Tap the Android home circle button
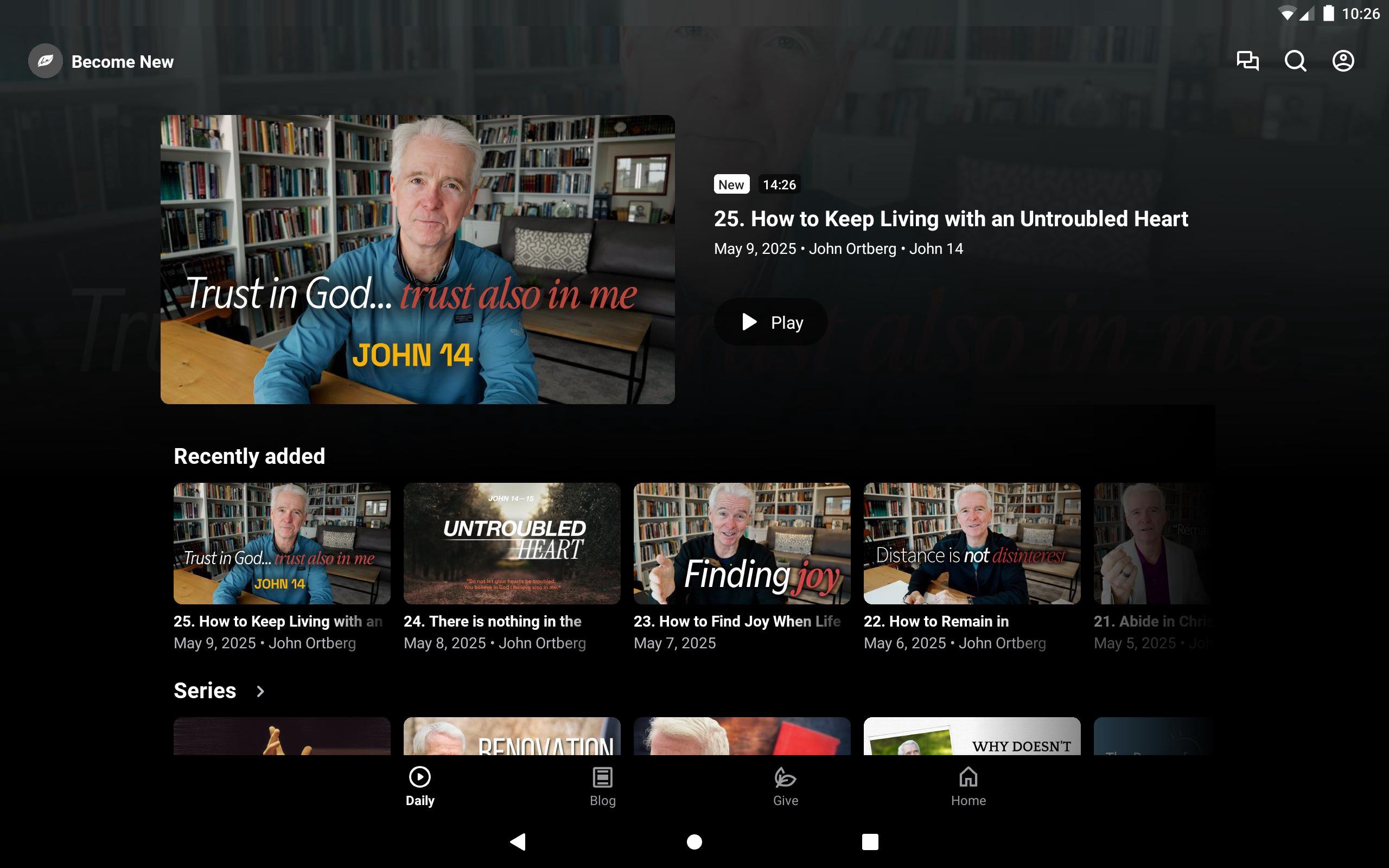 [694, 841]
